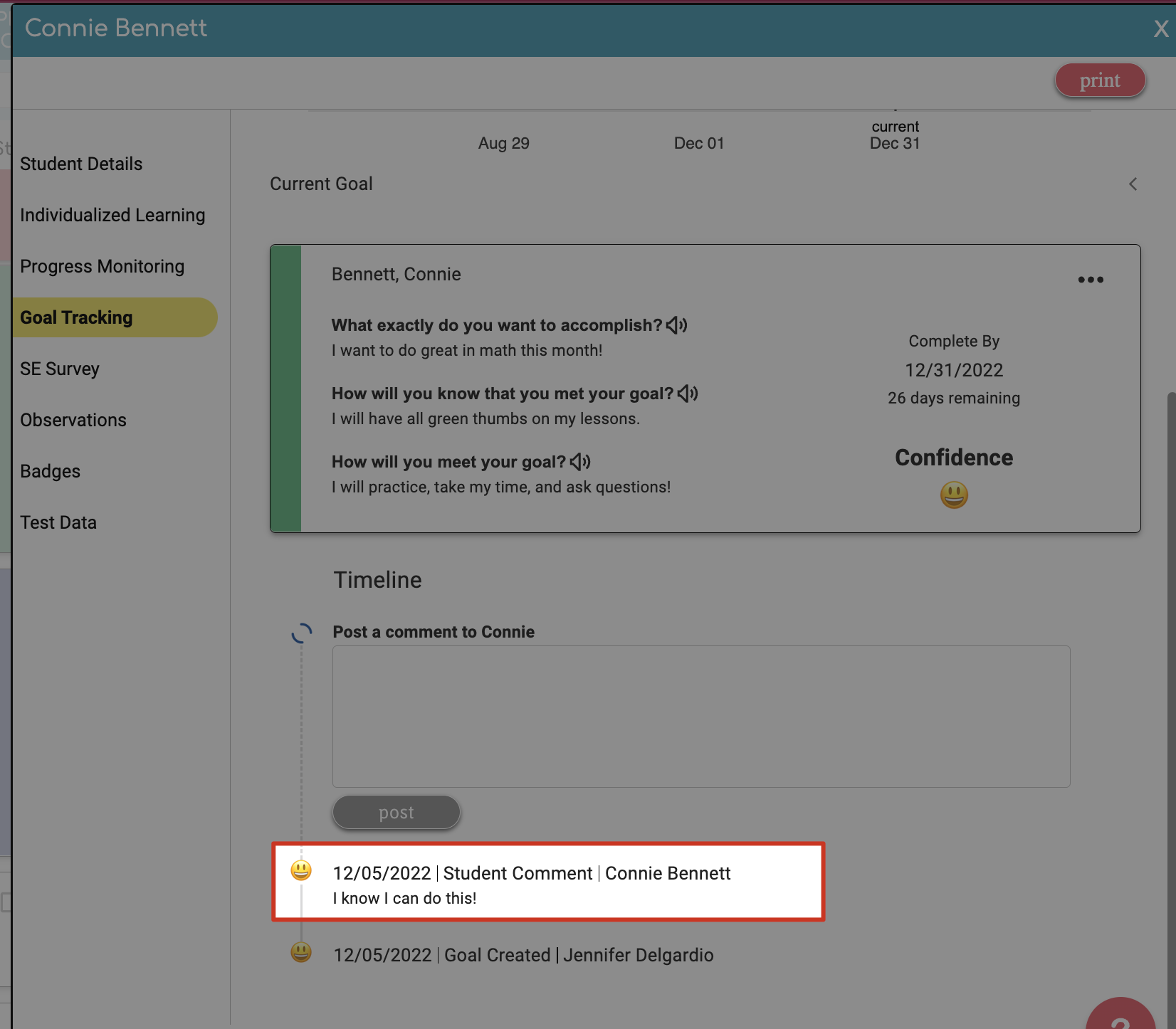Play audio for how you'll meet your goal
The height and width of the screenshot is (1029, 1176).
(x=580, y=461)
